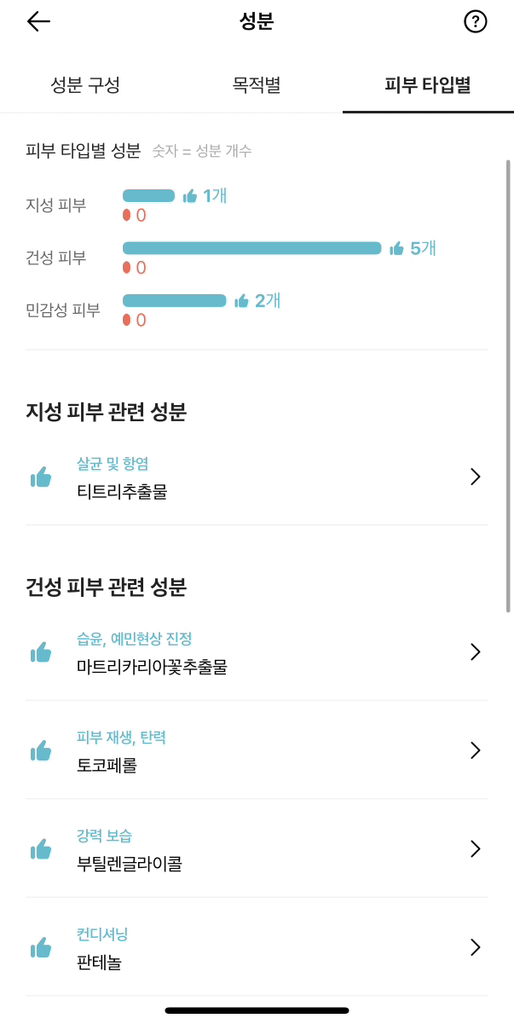Open the help question mark icon
514x1024 pixels.
tap(475, 22)
